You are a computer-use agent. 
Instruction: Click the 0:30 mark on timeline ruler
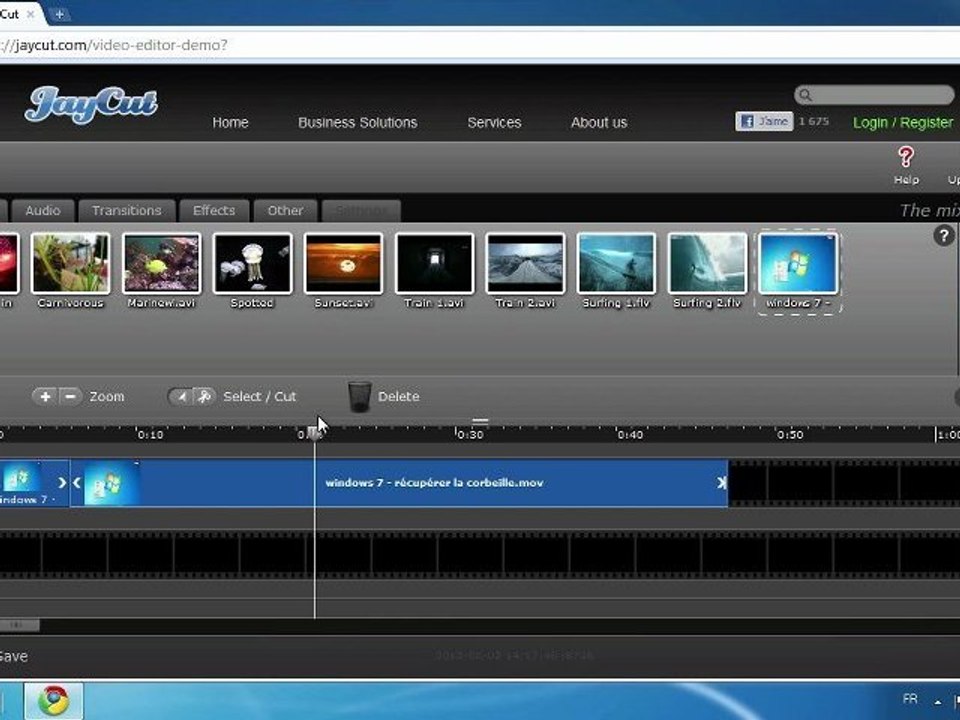pyautogui.click(x=470, y=435)
